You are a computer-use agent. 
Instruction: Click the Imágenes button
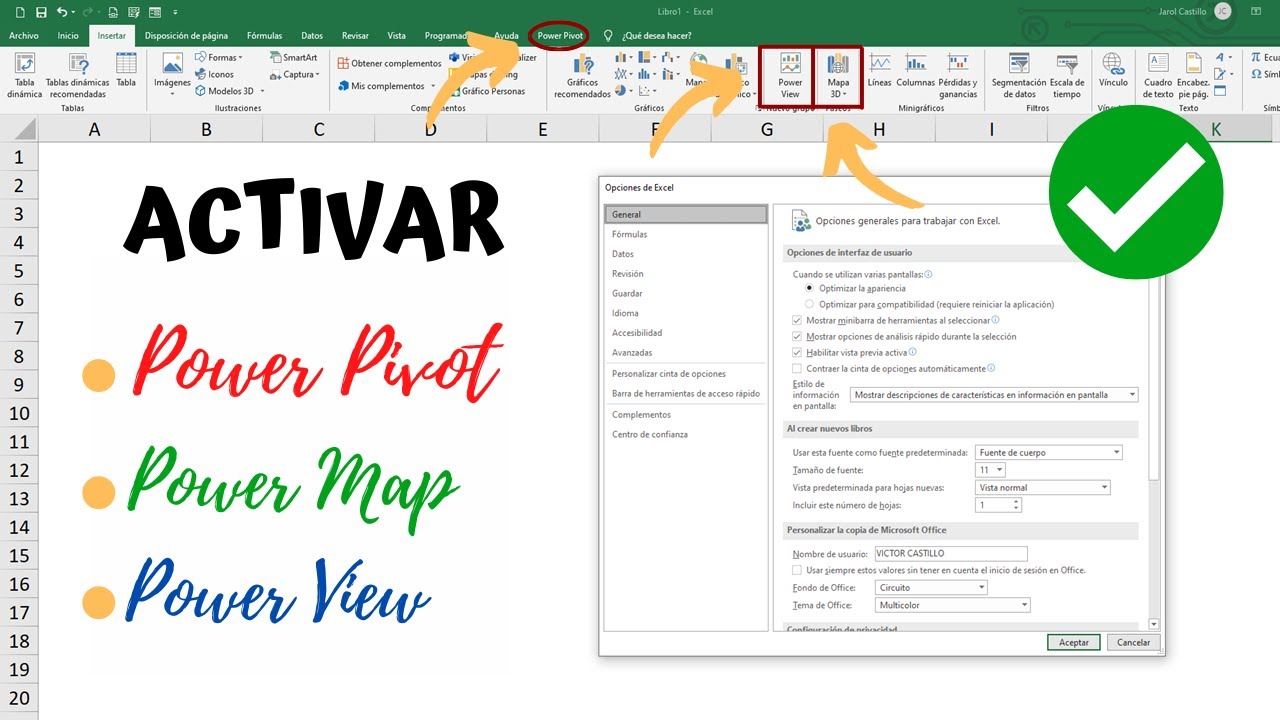pos(172,73)
